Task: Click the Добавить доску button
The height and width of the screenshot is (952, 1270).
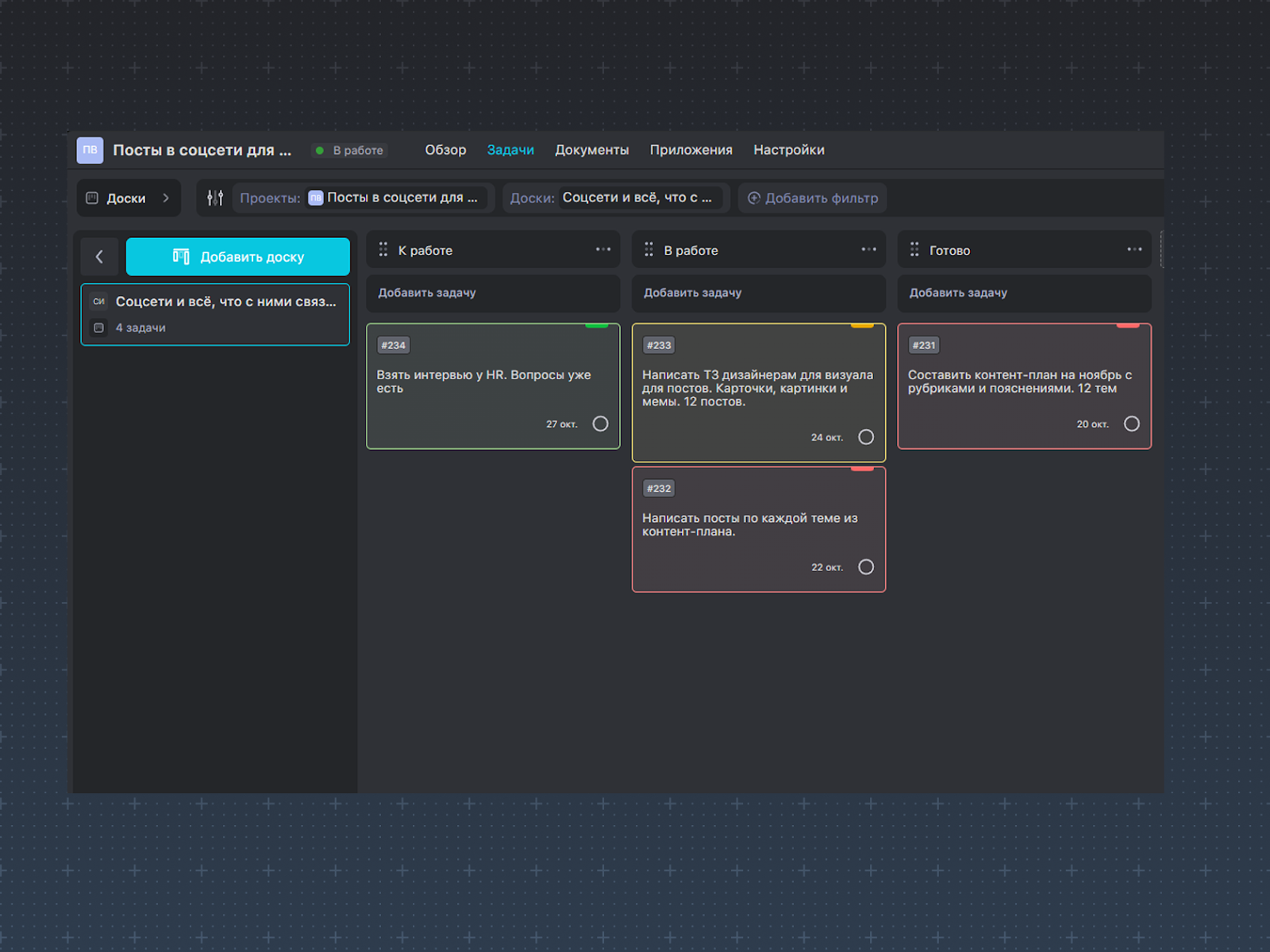Action: pyautogui.click(x=237, y=257)
